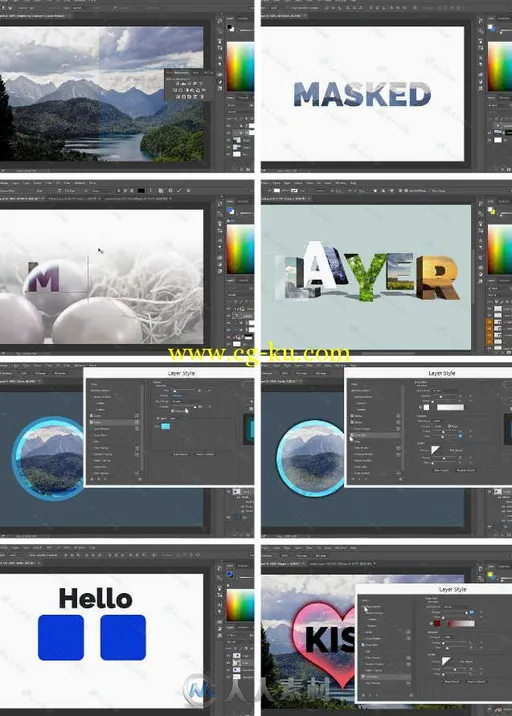This screenshot has height=716, width=512.
Task: Open the Technique dropdown in the Inner Glow dialog
Action: (438, 421)
